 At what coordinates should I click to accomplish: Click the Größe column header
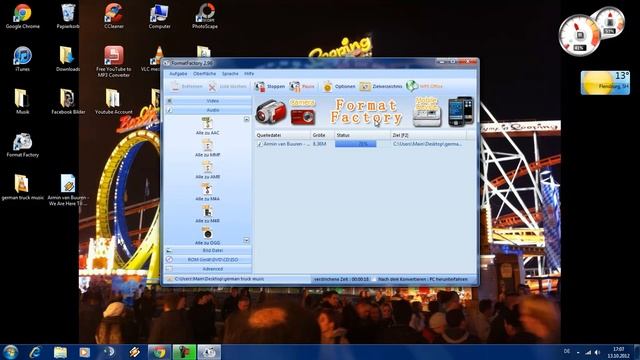pyautogui.click(x=322, y=135)
